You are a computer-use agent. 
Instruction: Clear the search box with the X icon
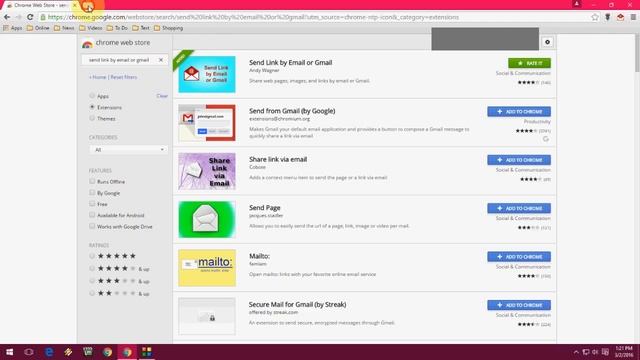click(161, 60)
